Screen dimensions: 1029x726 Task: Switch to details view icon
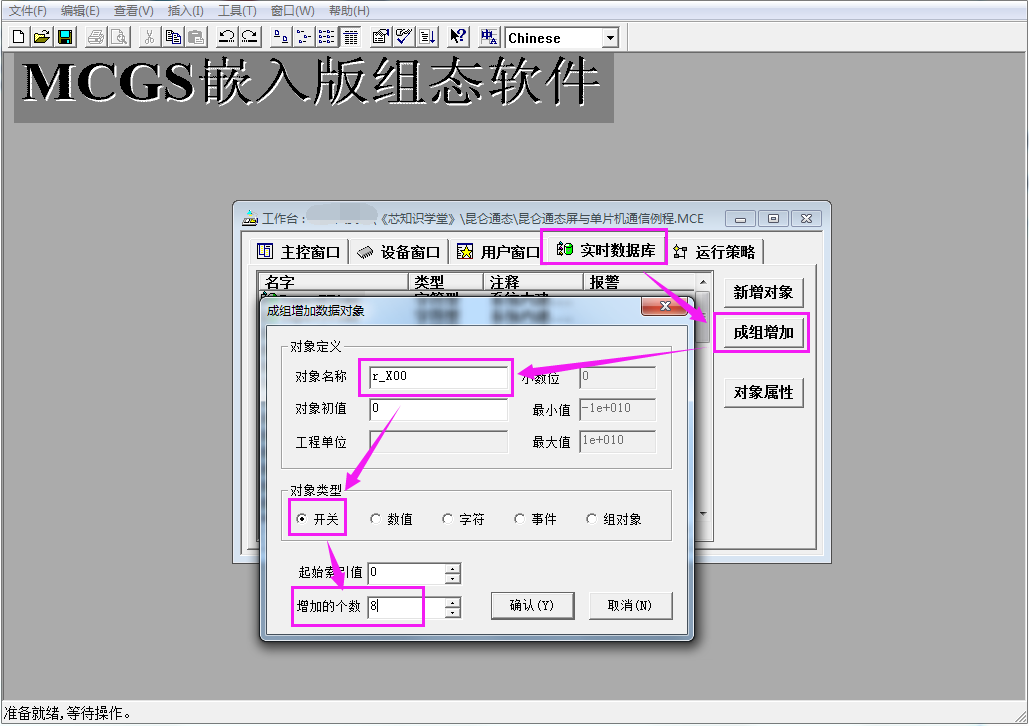tap(350, 37)
